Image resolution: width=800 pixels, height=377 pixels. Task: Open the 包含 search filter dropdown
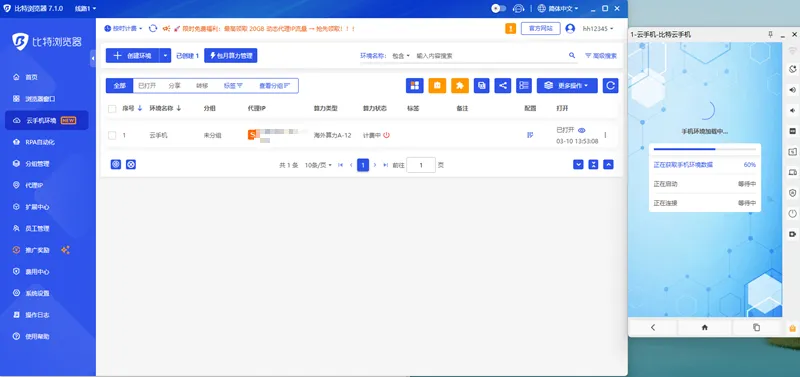click(x=401, y=56)
